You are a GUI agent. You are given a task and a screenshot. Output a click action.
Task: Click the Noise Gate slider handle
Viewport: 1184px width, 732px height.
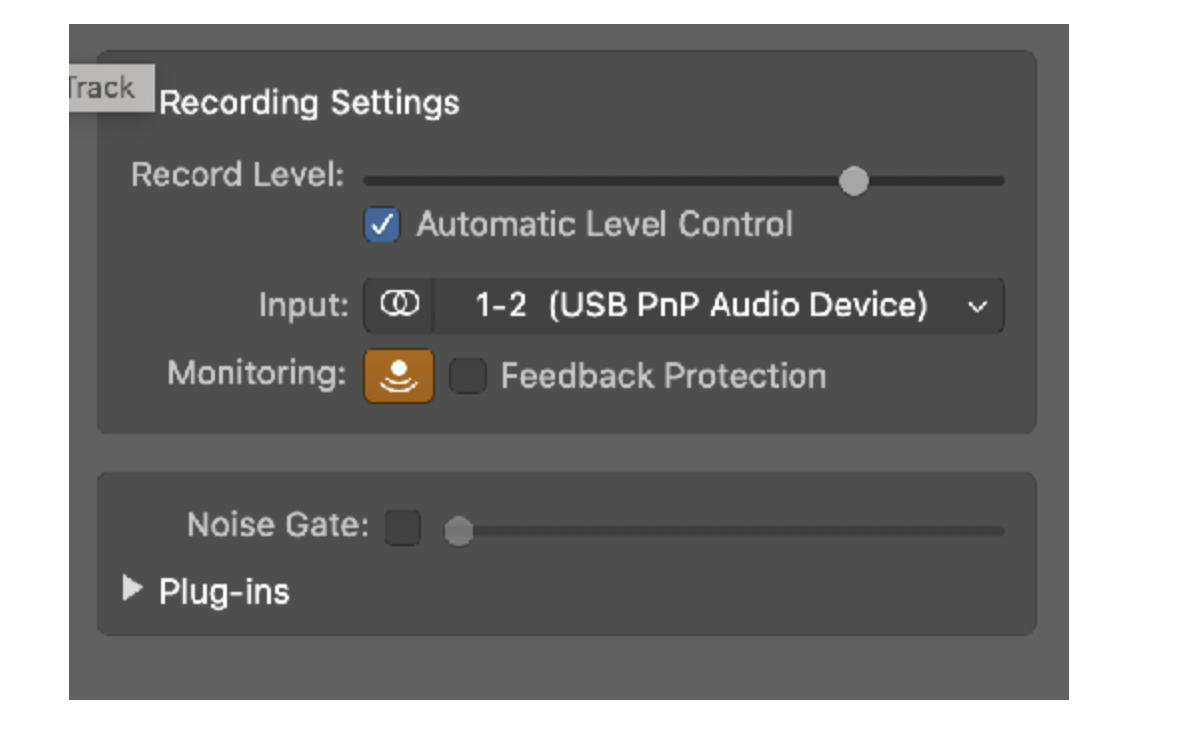tap(458, 531)
